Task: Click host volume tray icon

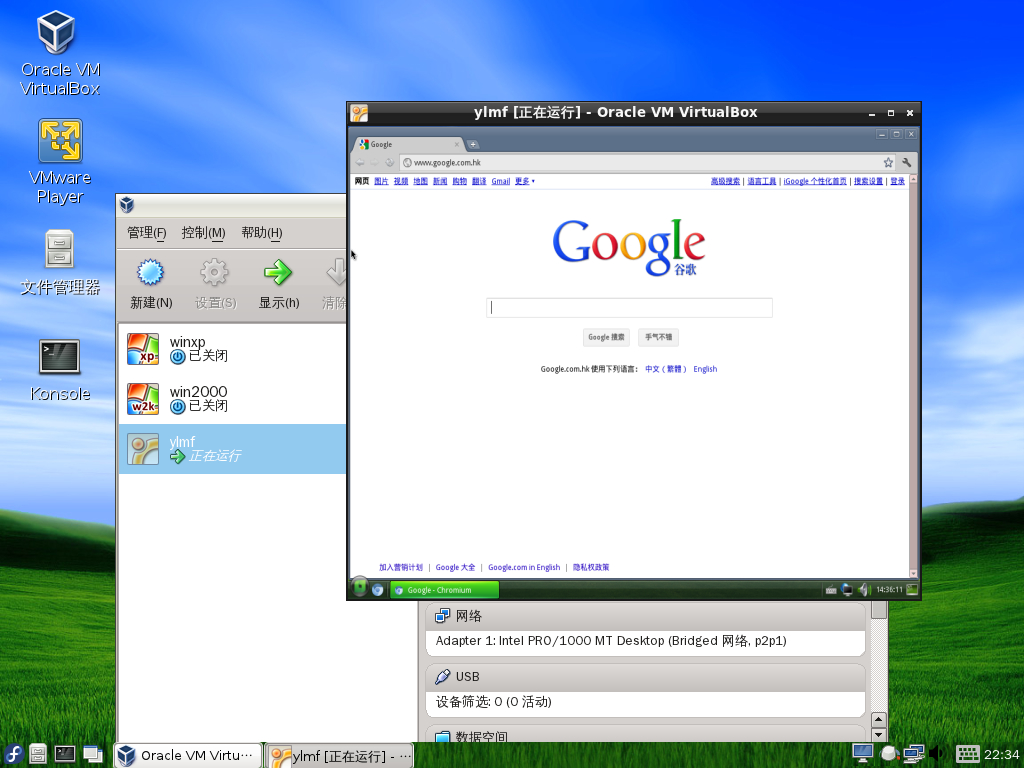Action: (938, 754)
